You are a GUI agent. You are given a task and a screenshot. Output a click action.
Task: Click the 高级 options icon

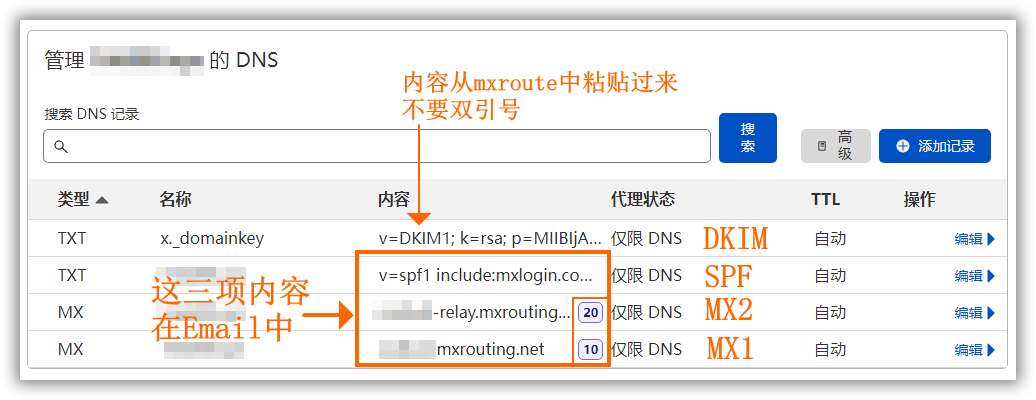click(x=822, y=146)
